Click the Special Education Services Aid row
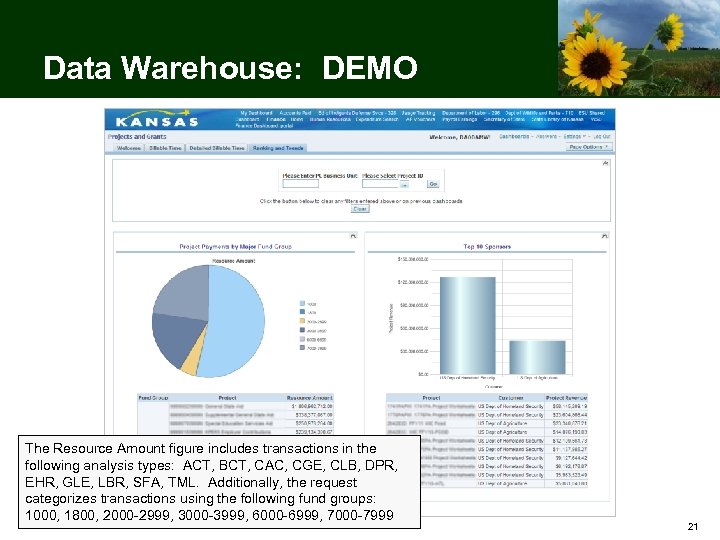 click(251, 423)
